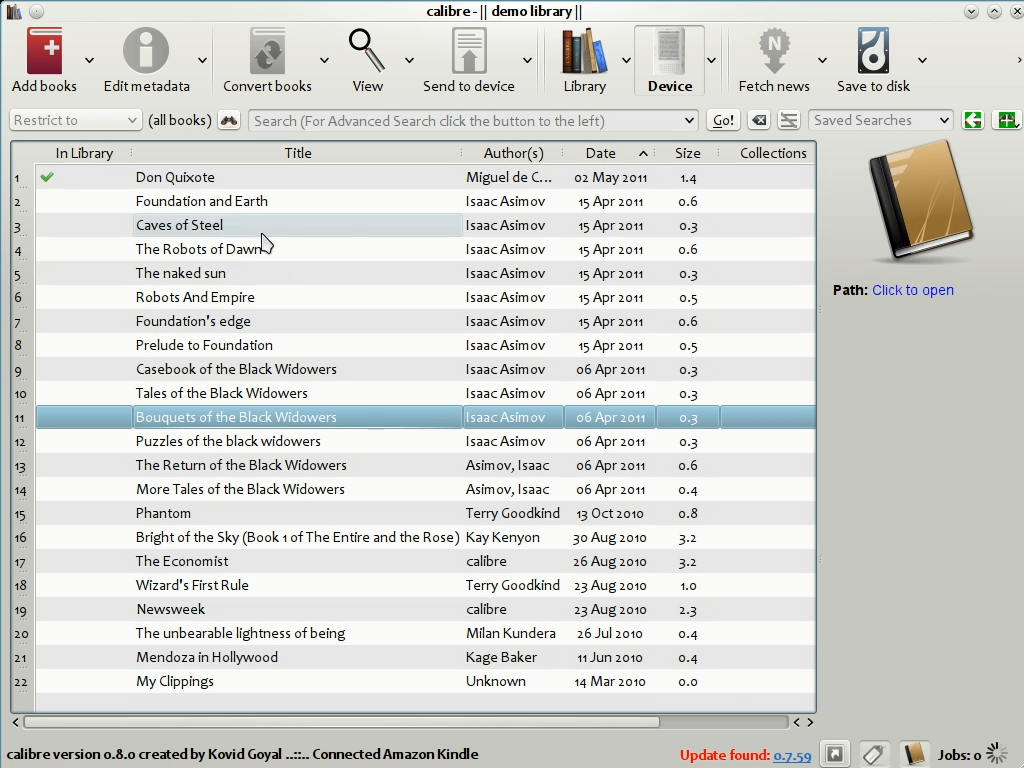Click the Save to disk icon
Screen dimensions: 1024x768
(x=873, y=52)
